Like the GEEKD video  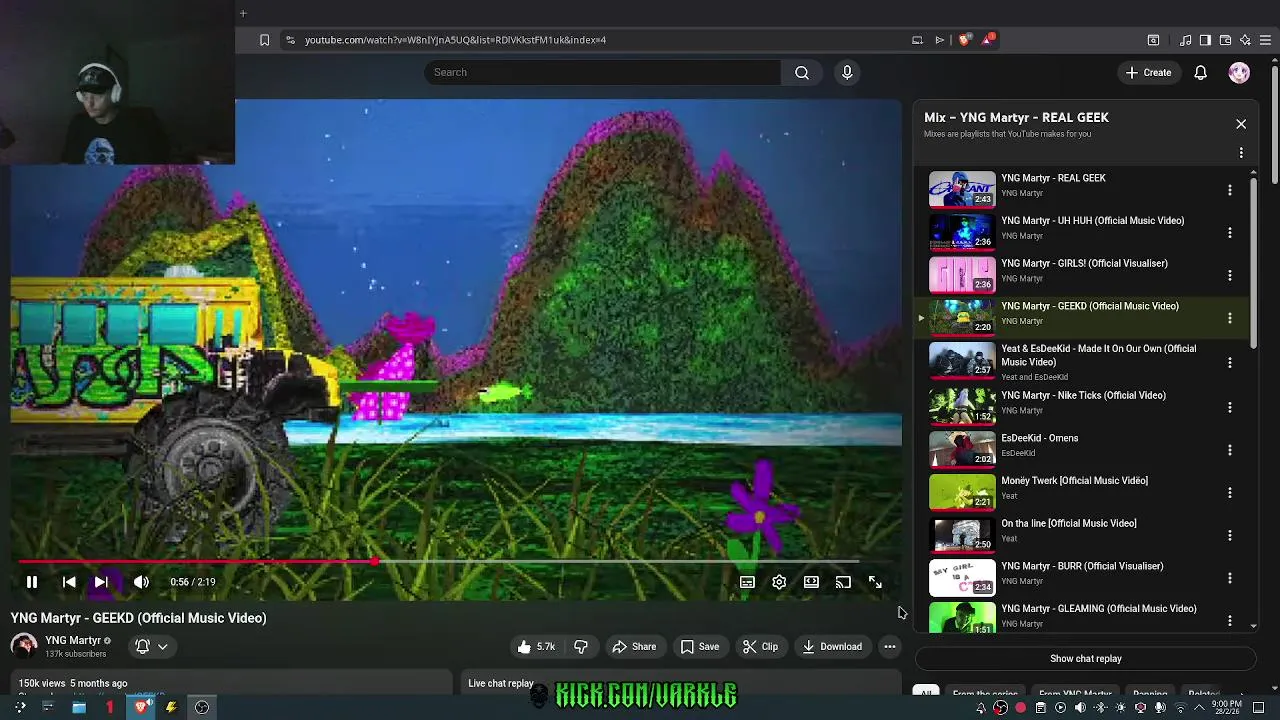pos(535,647)
